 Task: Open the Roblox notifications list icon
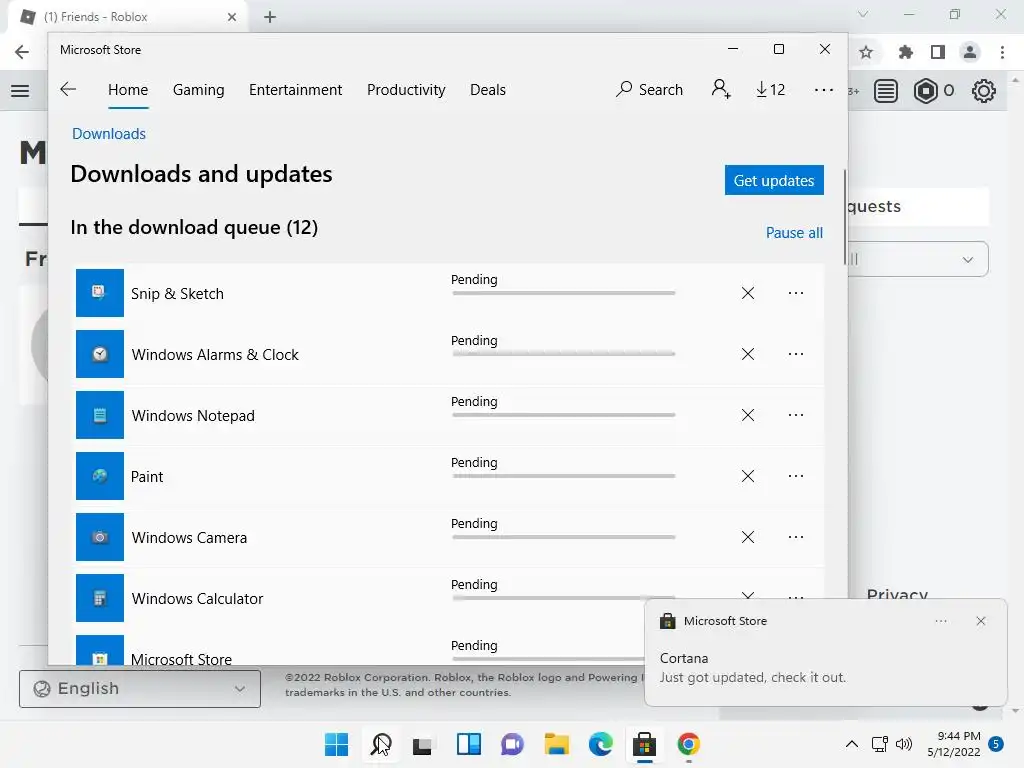(x=886, y=91)
